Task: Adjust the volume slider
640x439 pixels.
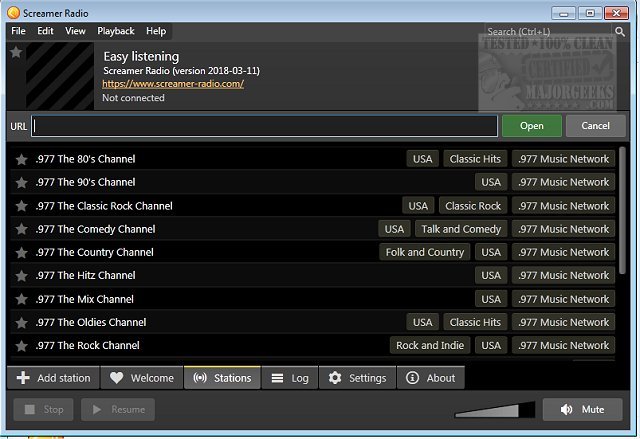Action: click(x=495, y=410)
